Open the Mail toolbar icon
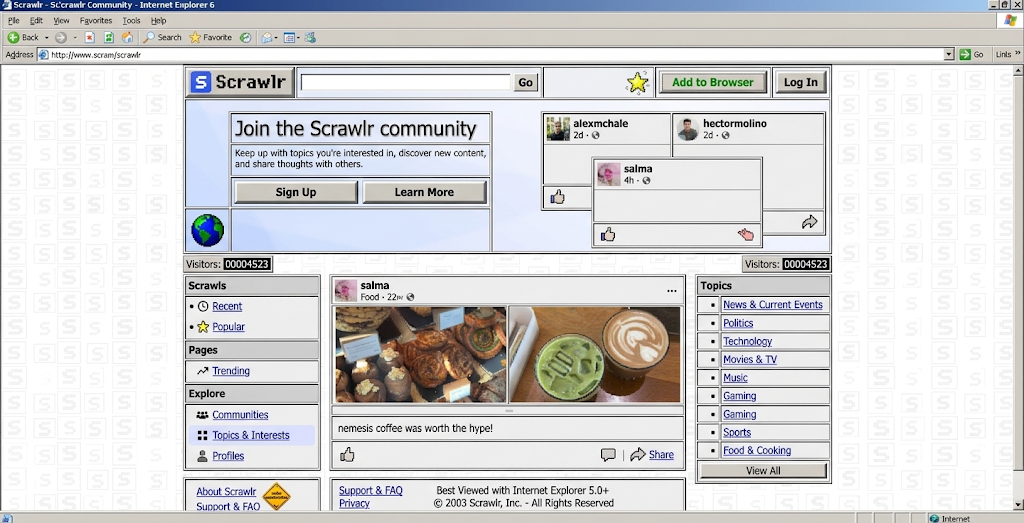This screenshot has height=523, width=1024. [266, 38]
